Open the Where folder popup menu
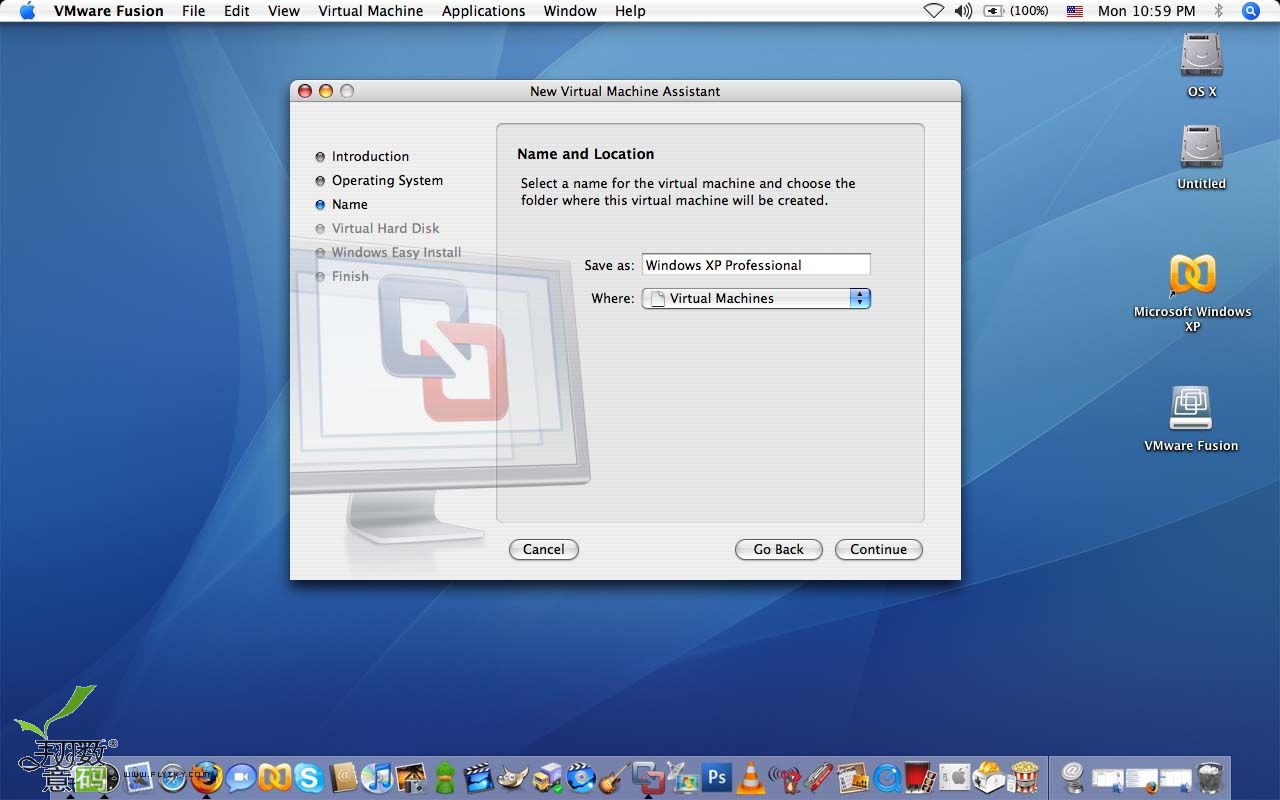This screenshot has height=800, width=1280. coord(756,298)
